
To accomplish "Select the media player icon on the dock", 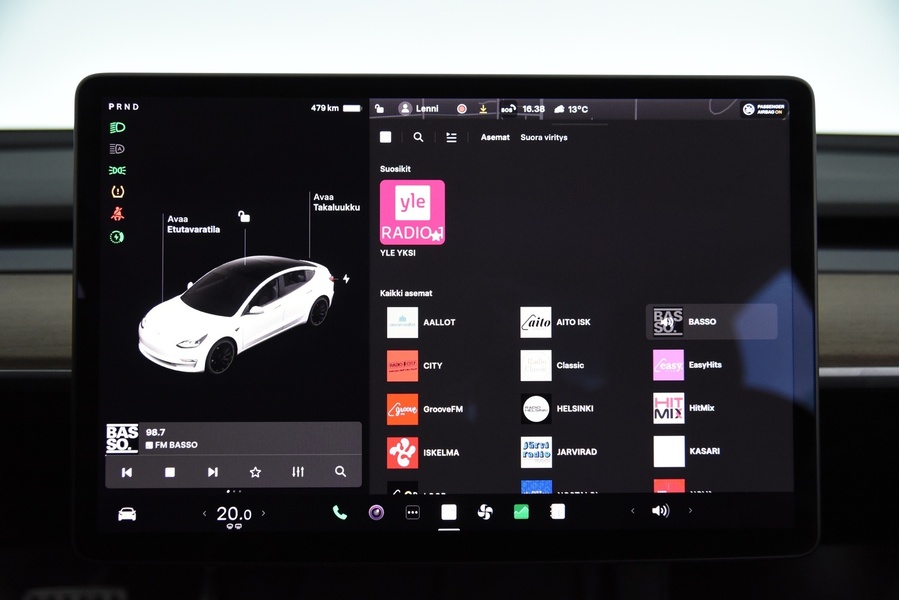I will [375, 512].
